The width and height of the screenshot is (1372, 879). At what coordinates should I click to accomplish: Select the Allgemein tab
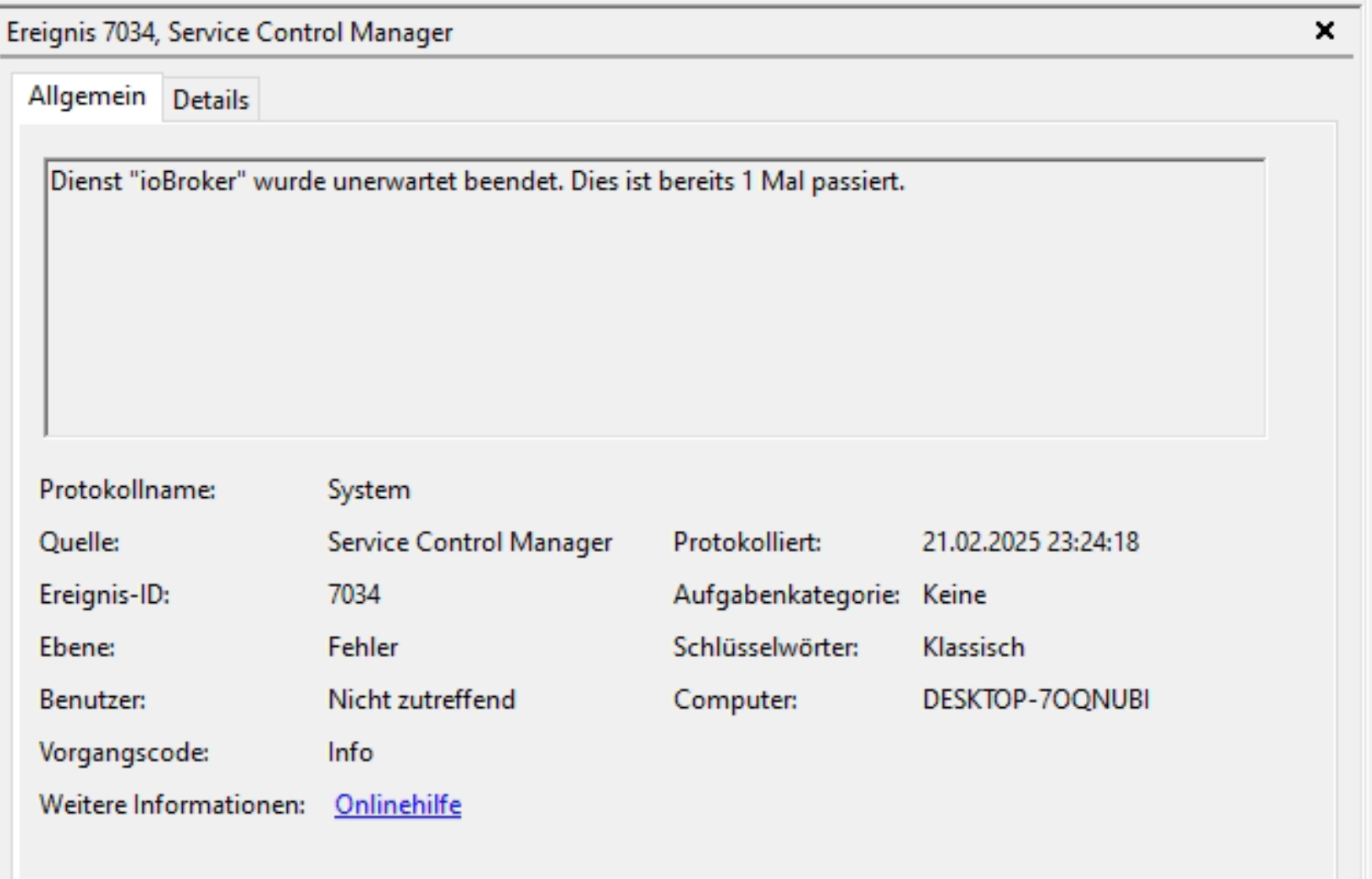(86, 97)
